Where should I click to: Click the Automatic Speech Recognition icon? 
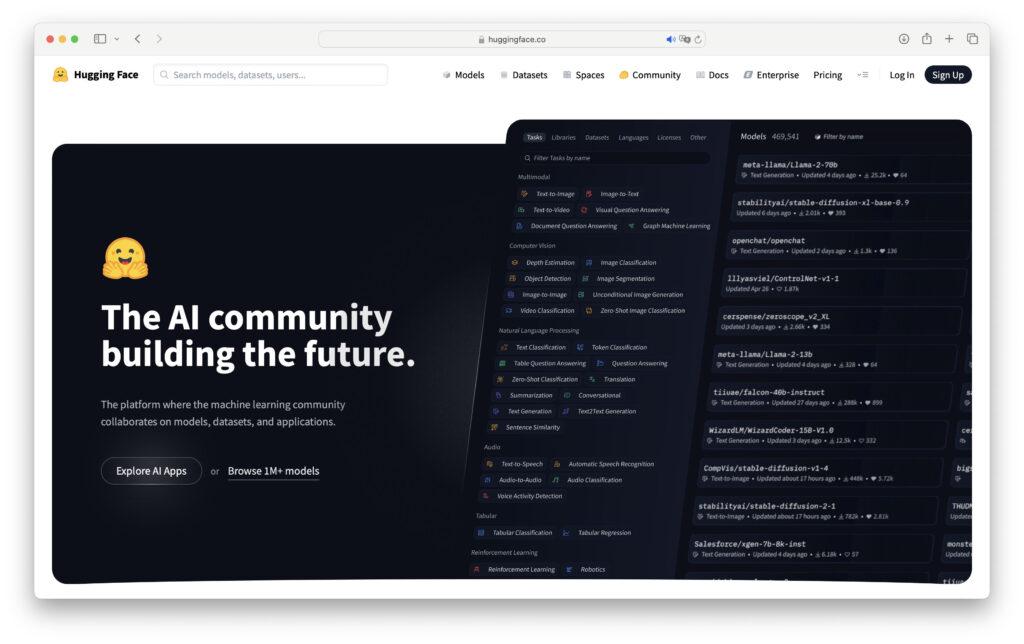click(557, 463)
